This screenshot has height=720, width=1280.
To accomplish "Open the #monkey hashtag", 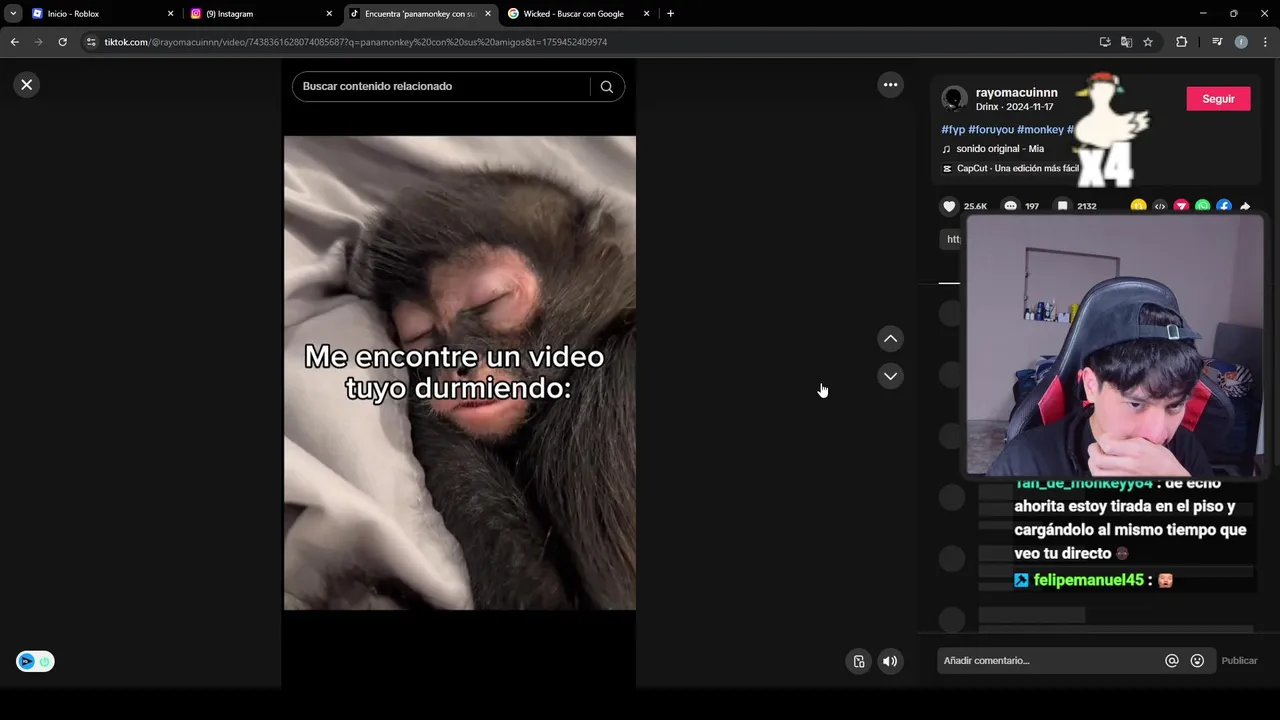I will coord(1040,130).
